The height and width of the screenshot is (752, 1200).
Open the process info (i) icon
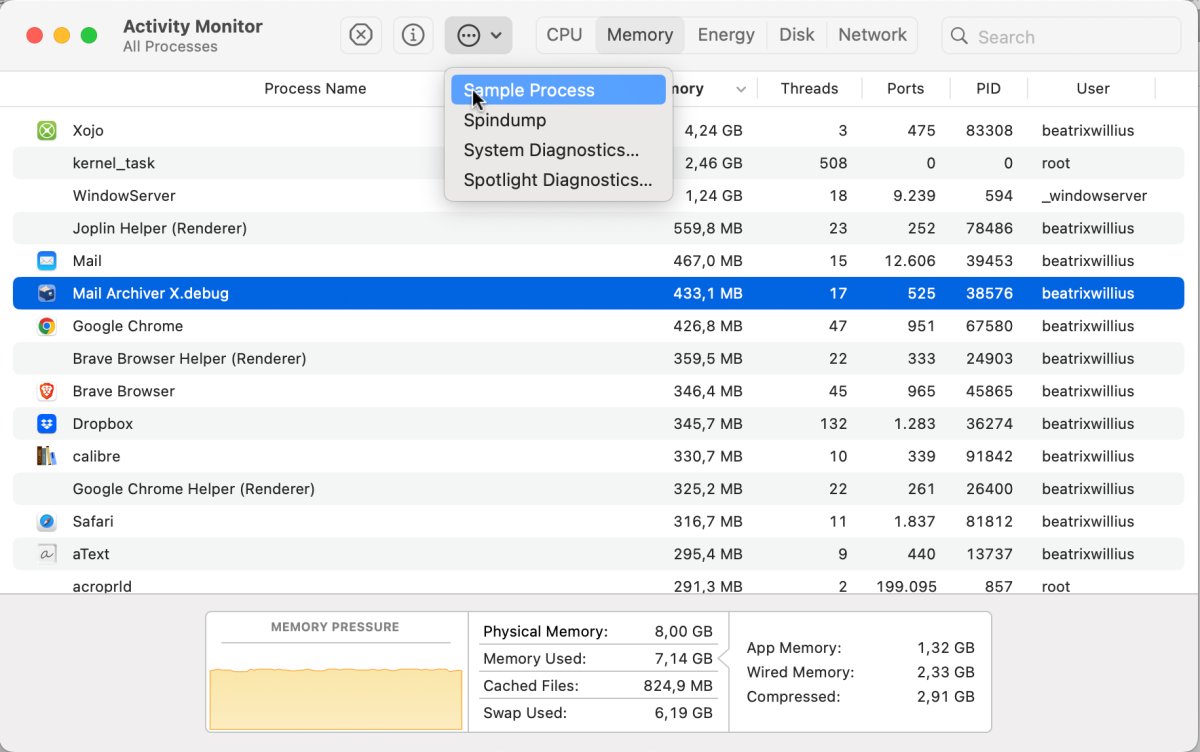(x=413, y=34)
